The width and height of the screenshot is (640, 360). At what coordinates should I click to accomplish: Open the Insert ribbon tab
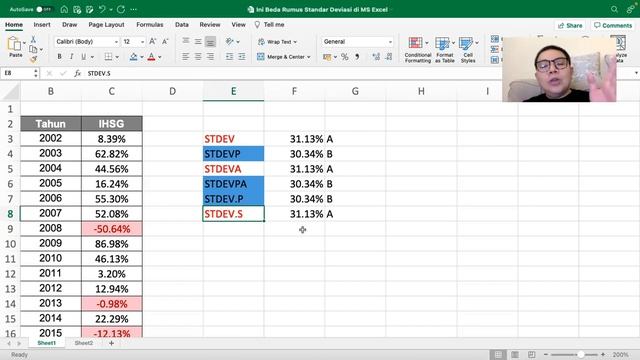[42, 24]
